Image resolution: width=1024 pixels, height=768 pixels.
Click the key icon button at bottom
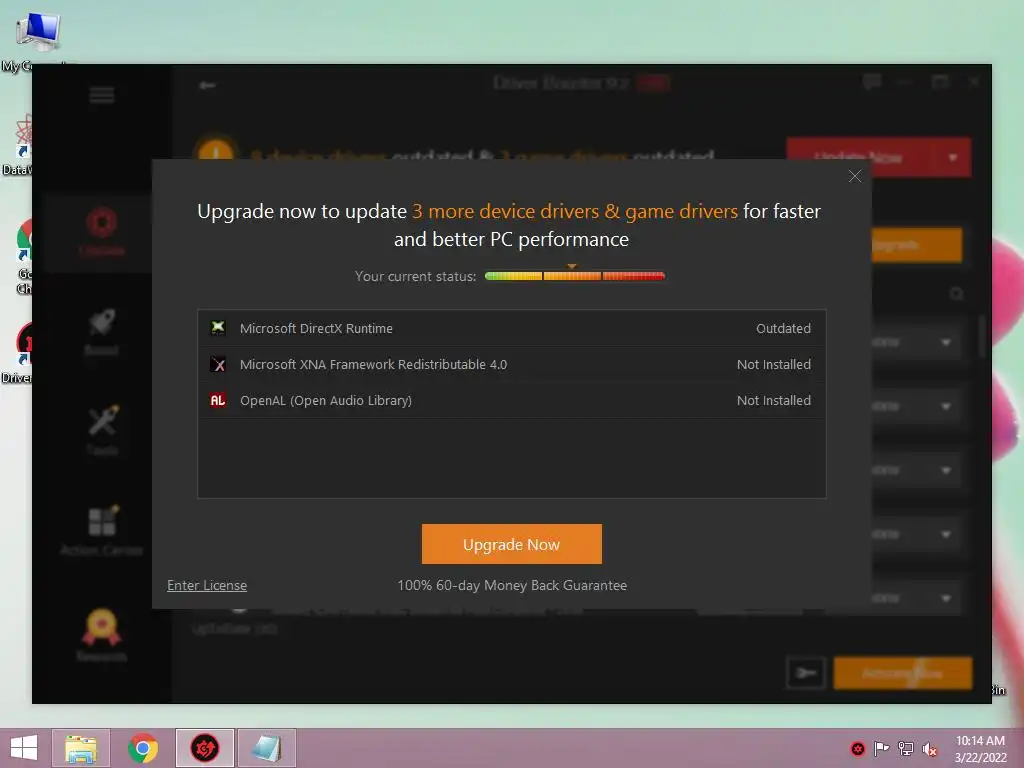coord(806,673)
